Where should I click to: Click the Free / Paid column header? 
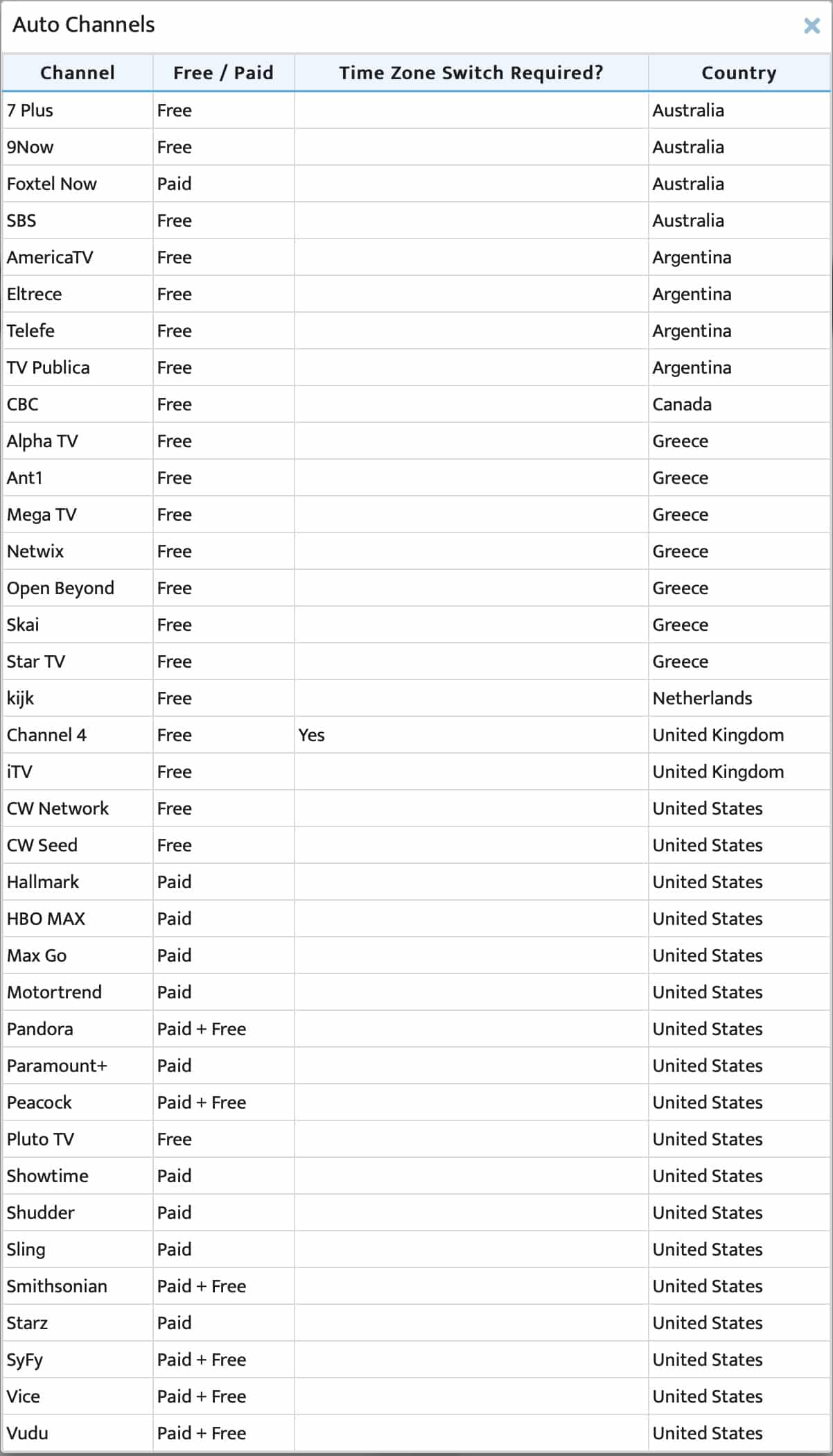[223, 73]
